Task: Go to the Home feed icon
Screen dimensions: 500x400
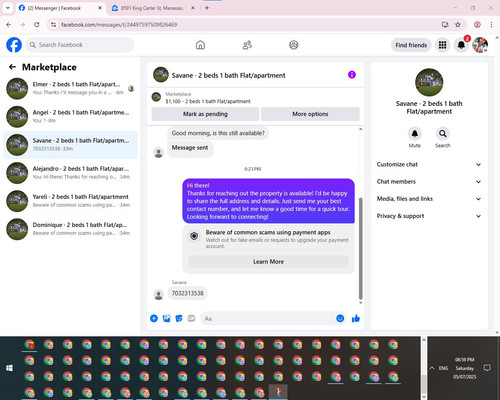Action: [x=200, y=45]
